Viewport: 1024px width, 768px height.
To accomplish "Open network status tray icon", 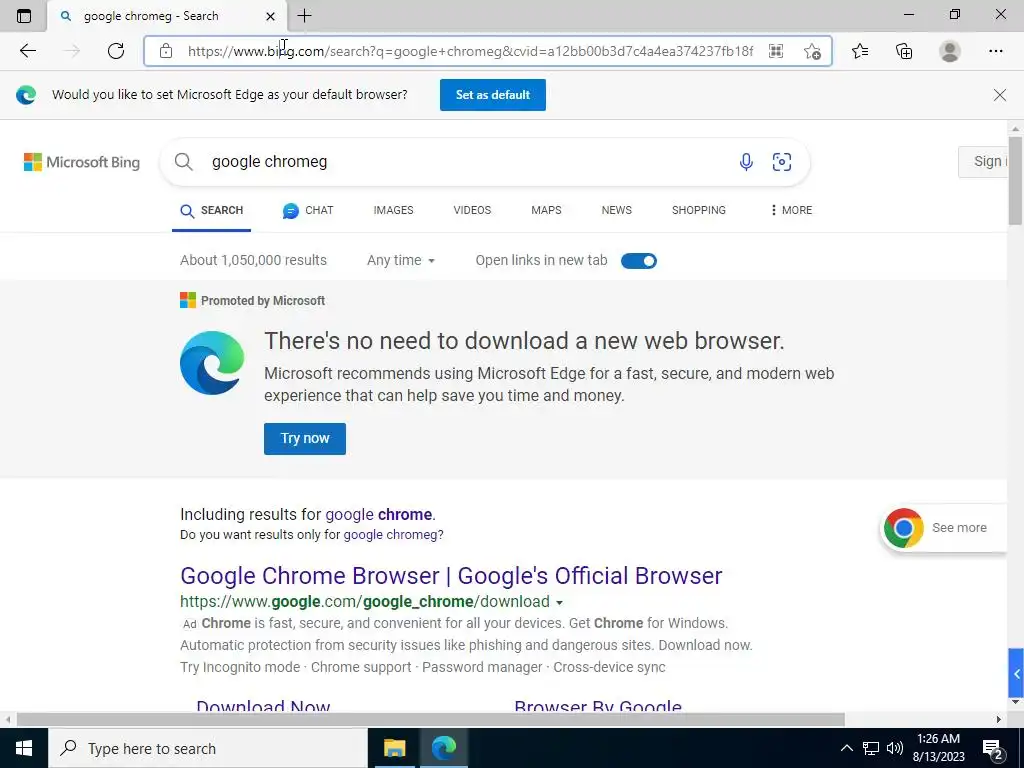I will click(x=871, y=748).
